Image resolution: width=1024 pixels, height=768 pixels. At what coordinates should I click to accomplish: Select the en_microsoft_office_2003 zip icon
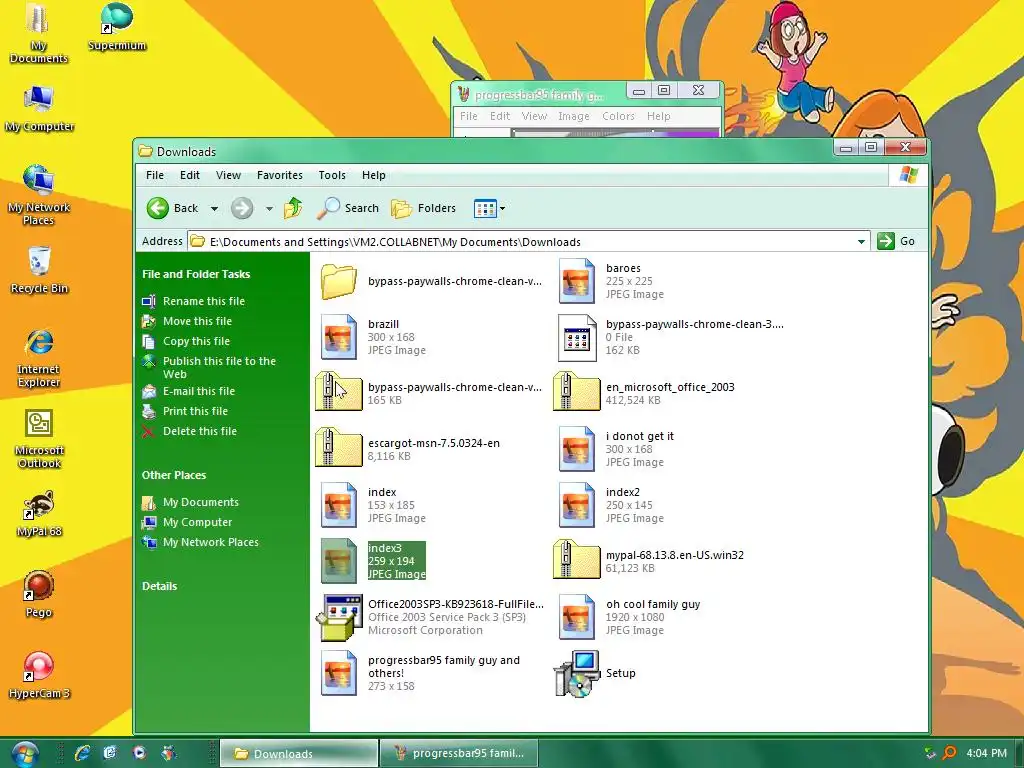coord(576,392)
